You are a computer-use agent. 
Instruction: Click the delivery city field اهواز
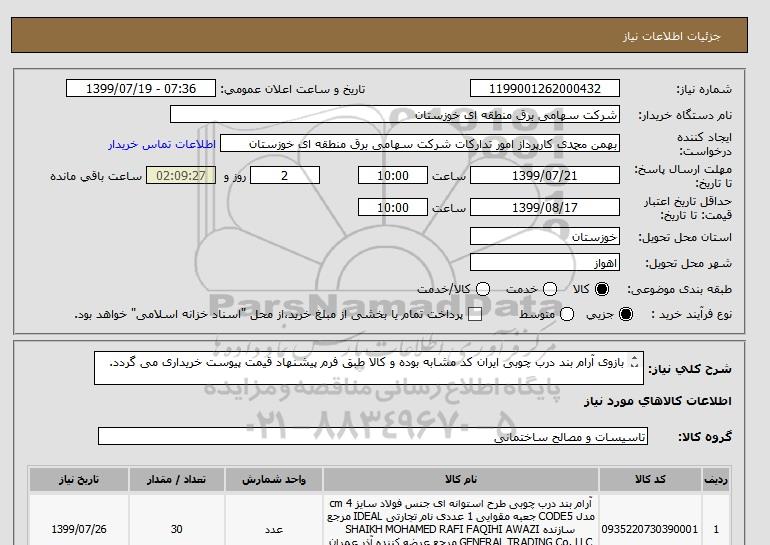click(x=545, y=263)
